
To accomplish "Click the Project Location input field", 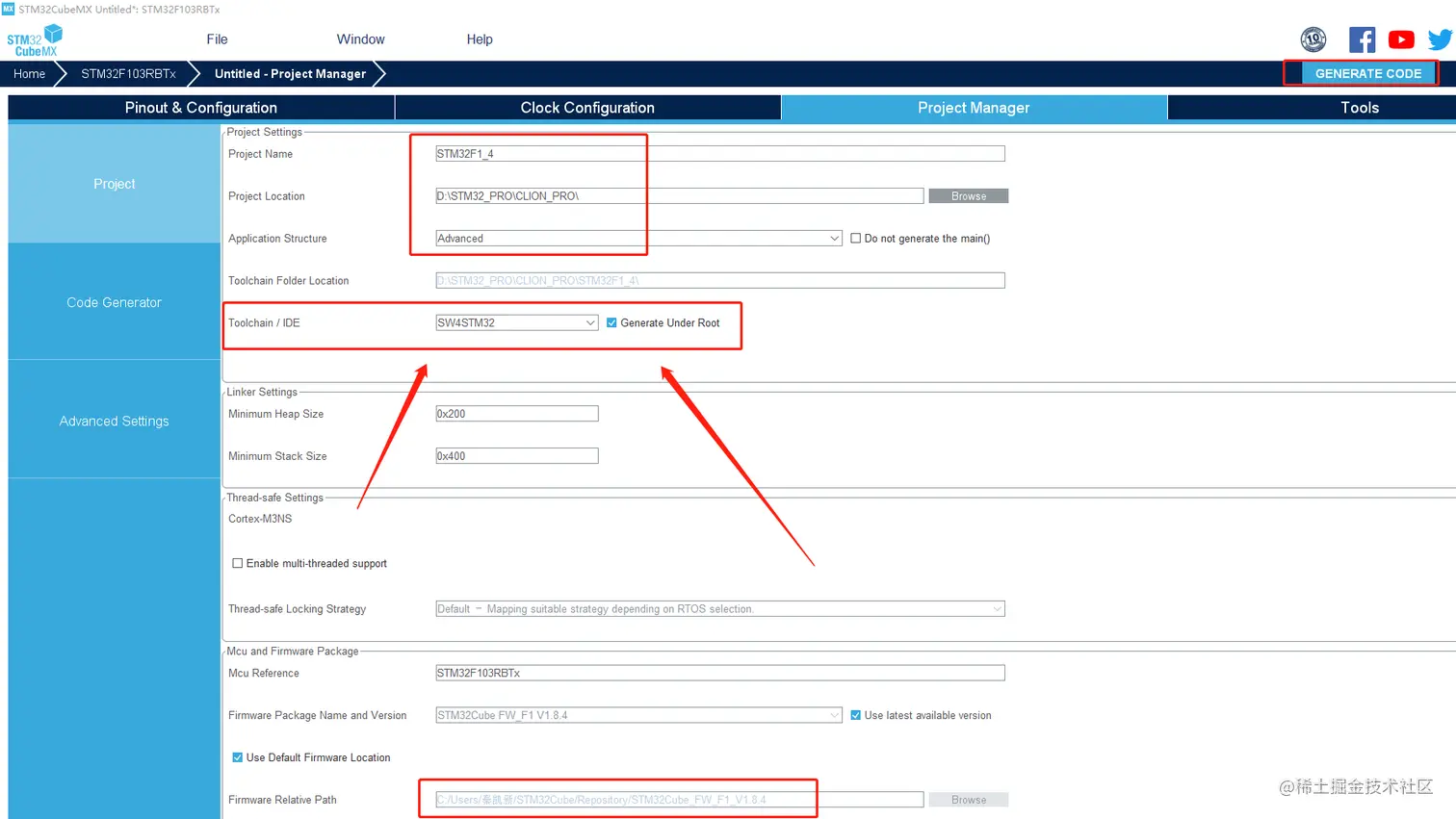I will (x=680, y=196).
